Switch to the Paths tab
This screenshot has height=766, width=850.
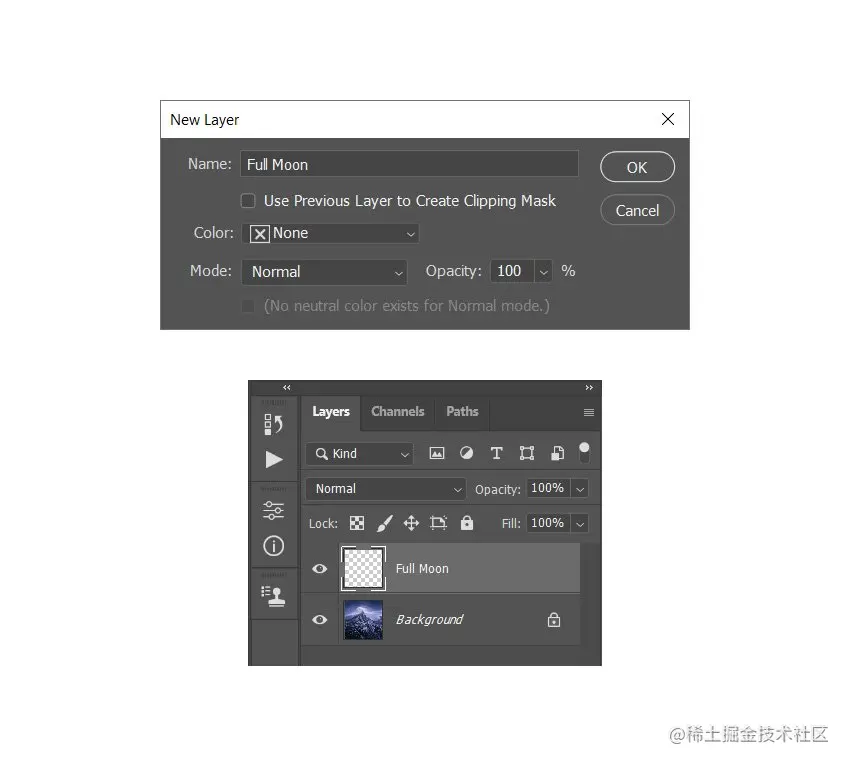click(x=462, y=411)
